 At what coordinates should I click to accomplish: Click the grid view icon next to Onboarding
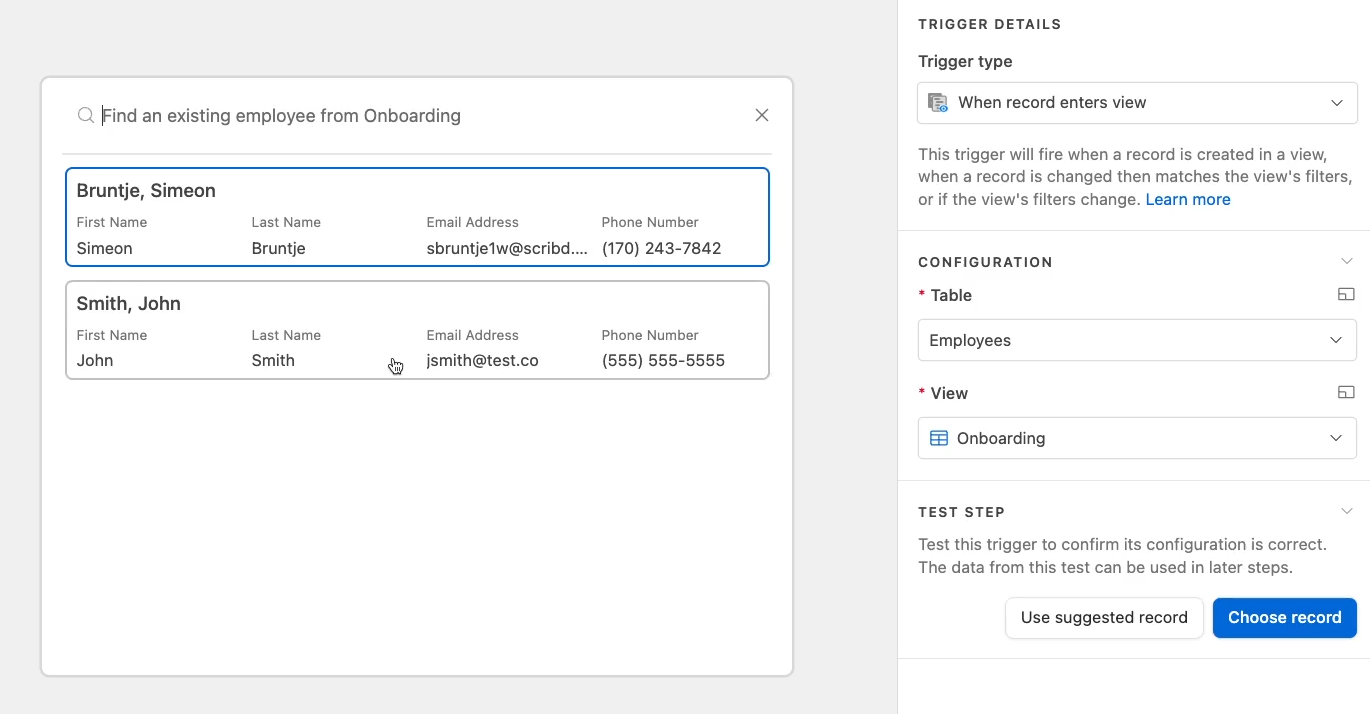point(939,439)
